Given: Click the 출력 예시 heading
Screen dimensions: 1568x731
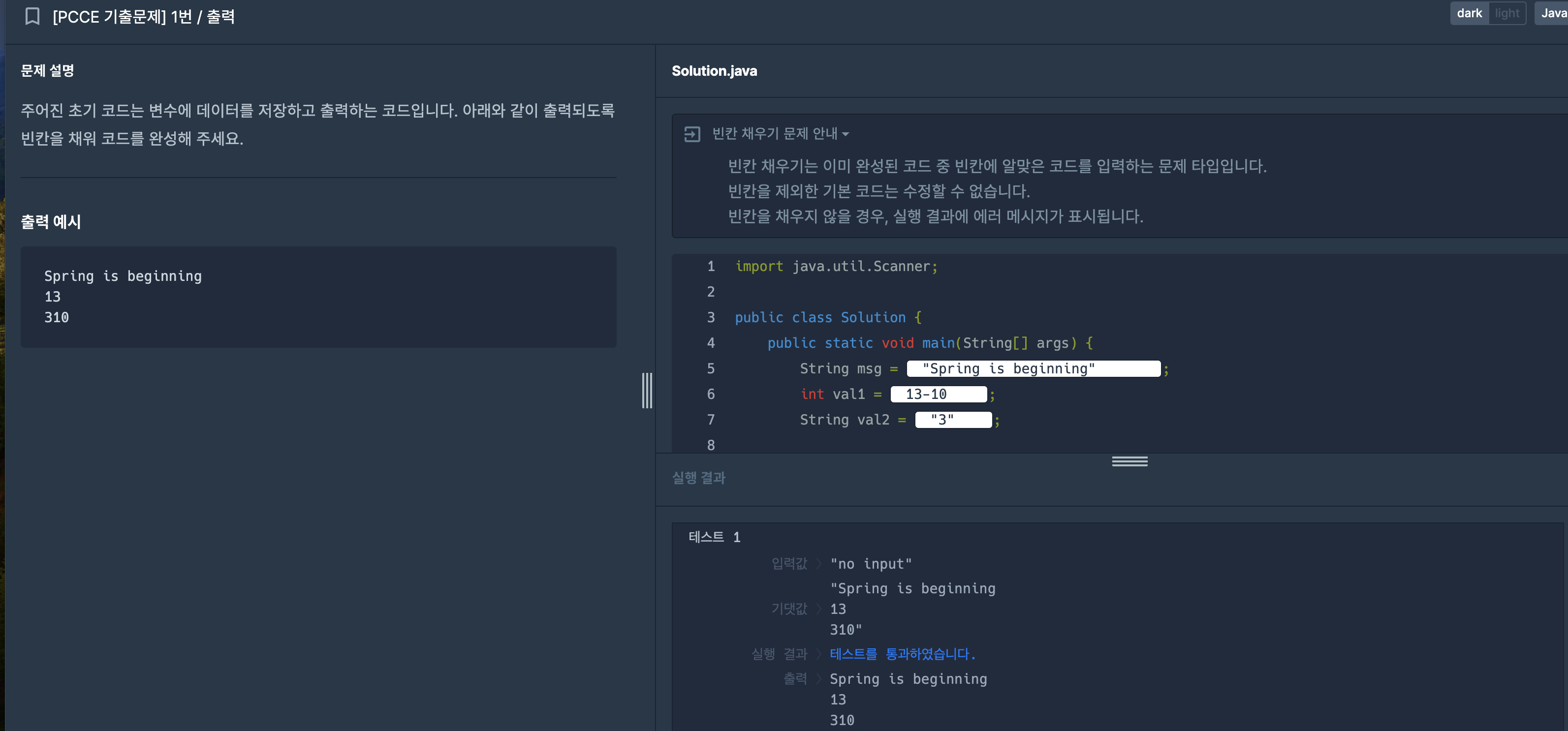Looking at the screenshot, I should (51, 221).
